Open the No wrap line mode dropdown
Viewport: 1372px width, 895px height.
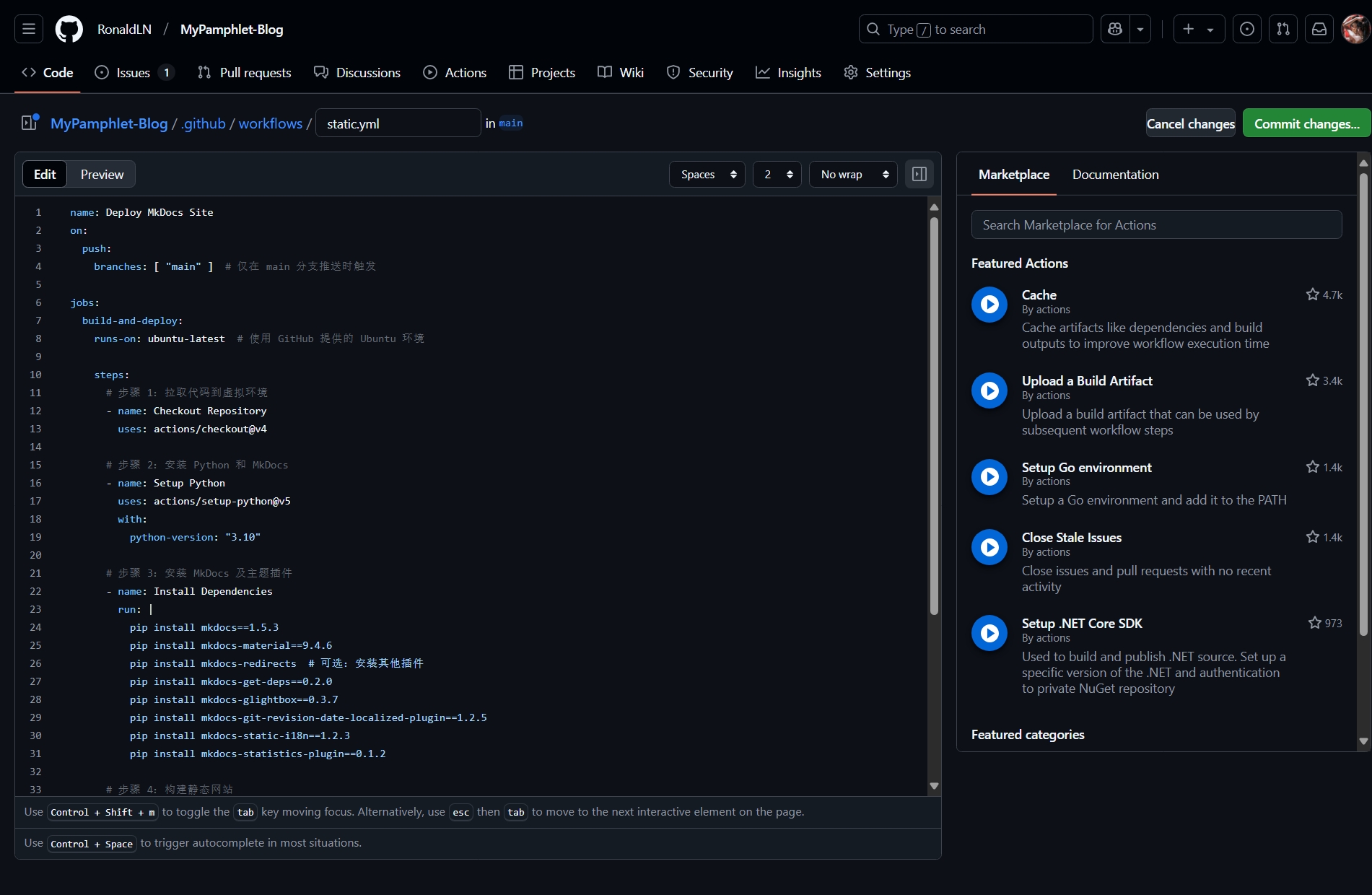[x=853, y=174]
